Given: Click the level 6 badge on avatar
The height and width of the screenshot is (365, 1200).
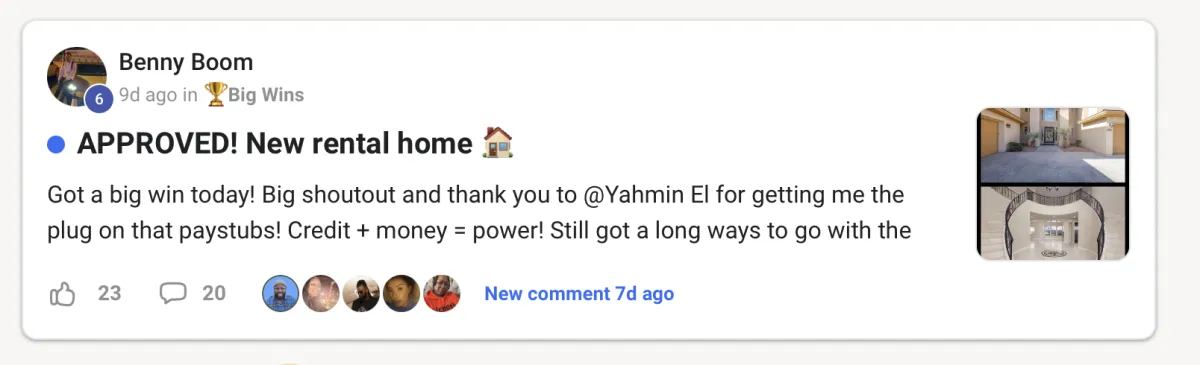Looking at the screenshot, I should (98, 99).
